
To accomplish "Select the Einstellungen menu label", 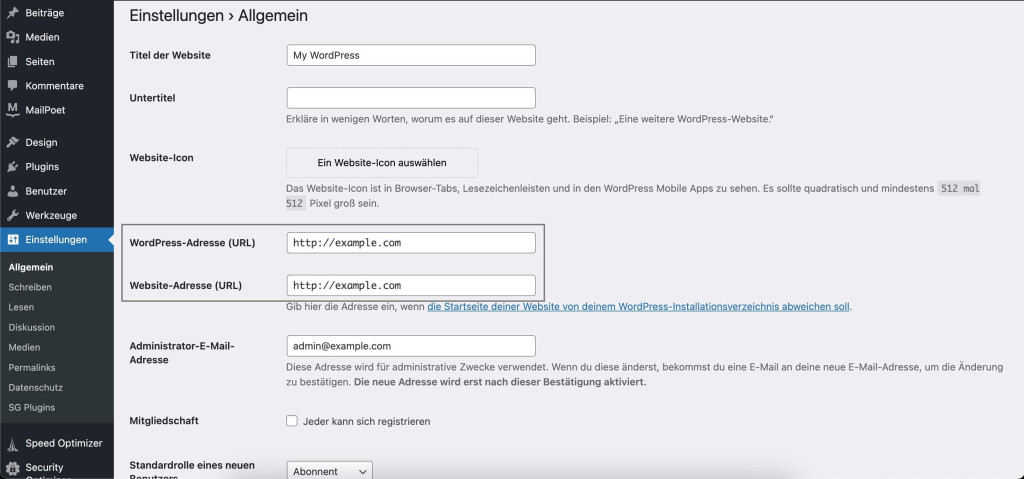I will 56,240.
